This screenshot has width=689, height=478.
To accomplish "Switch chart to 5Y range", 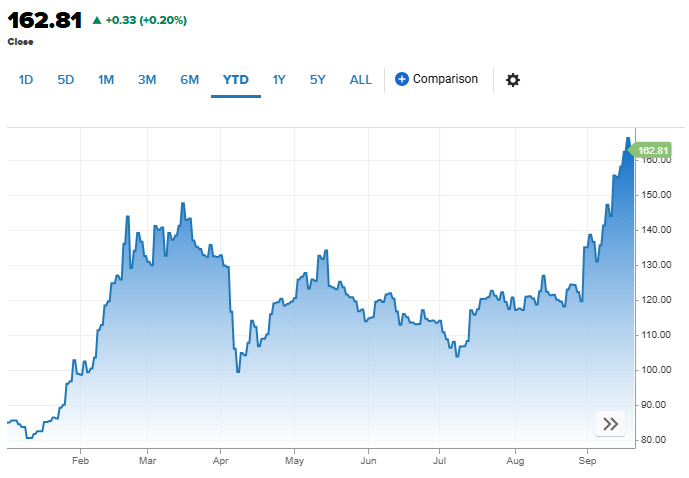I will 317,80.
